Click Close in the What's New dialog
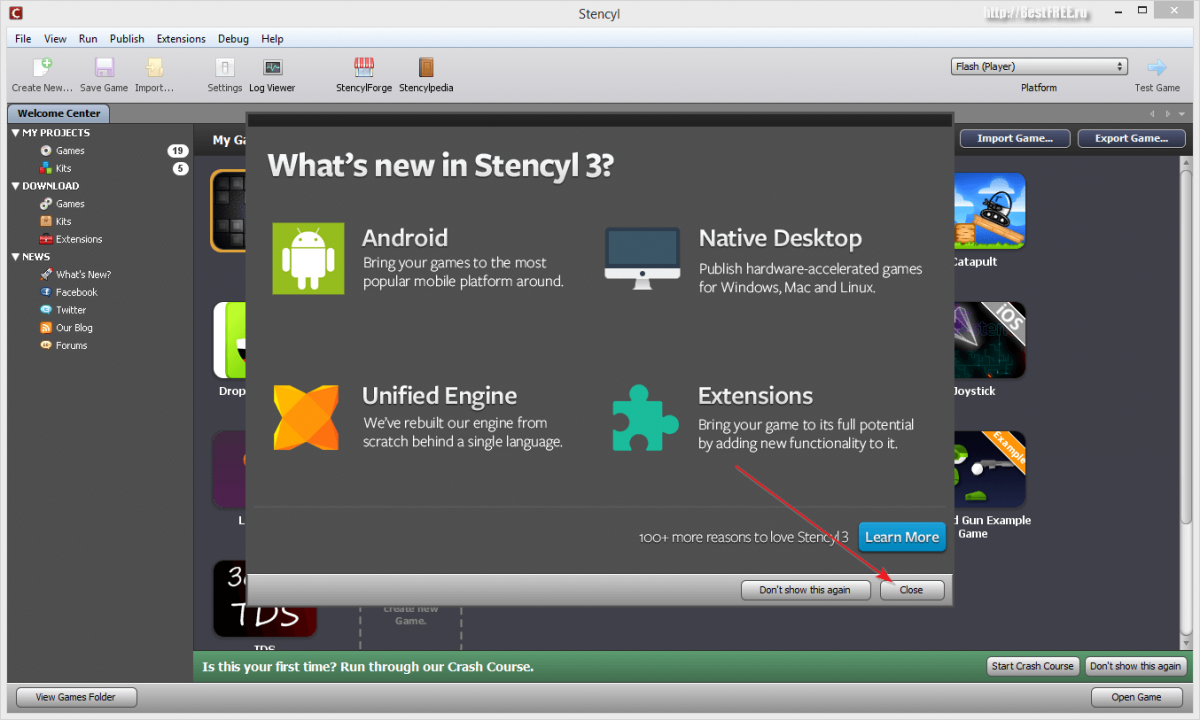The height and width of the screenshot is (720, 1200). [912, 590]
